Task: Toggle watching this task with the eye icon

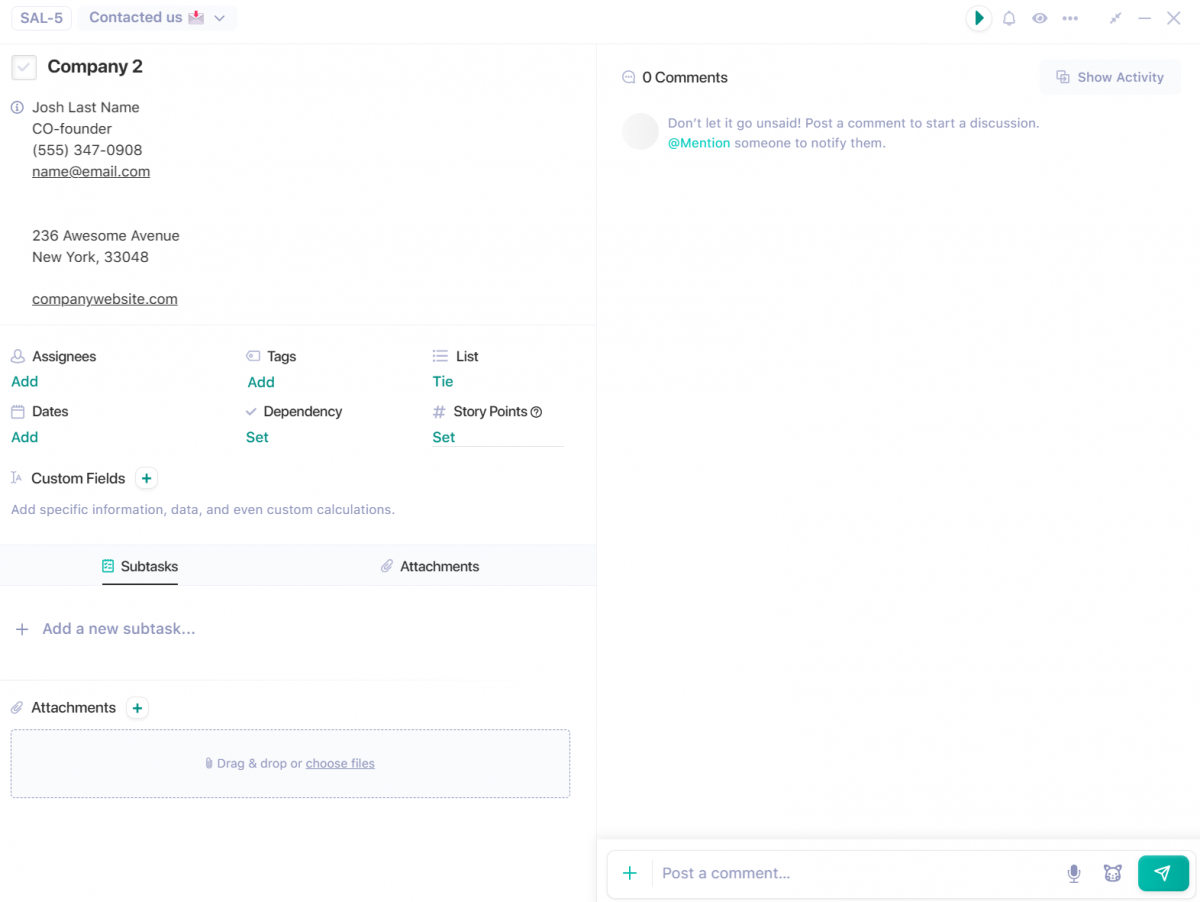Action: (x=1040, y=18)
